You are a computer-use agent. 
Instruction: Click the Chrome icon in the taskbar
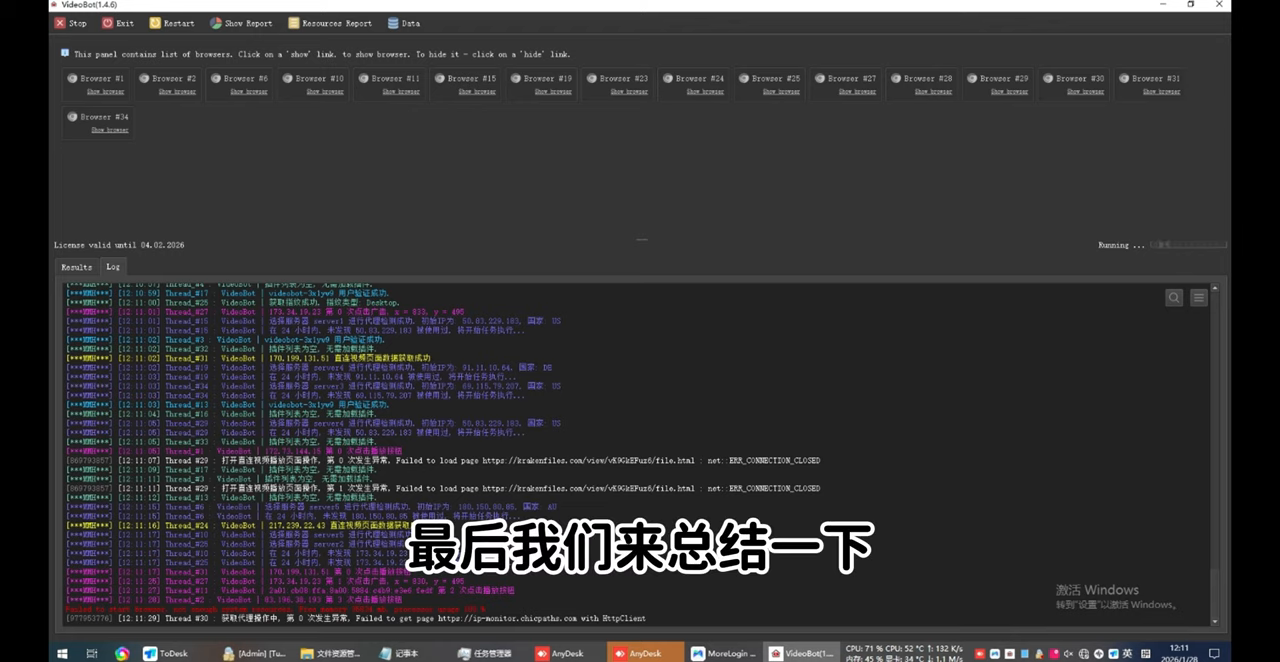click(x=122, y=654)
